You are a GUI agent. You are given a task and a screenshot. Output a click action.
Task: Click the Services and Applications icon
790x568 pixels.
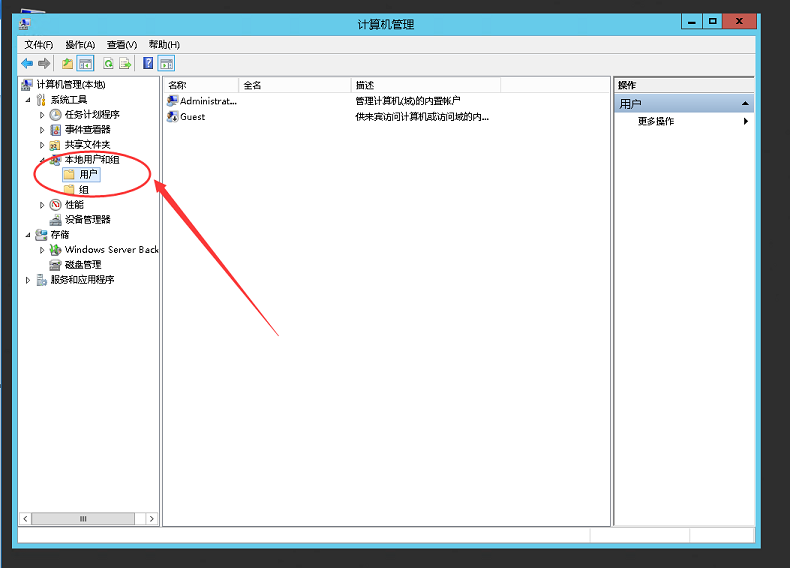(42, 280)
